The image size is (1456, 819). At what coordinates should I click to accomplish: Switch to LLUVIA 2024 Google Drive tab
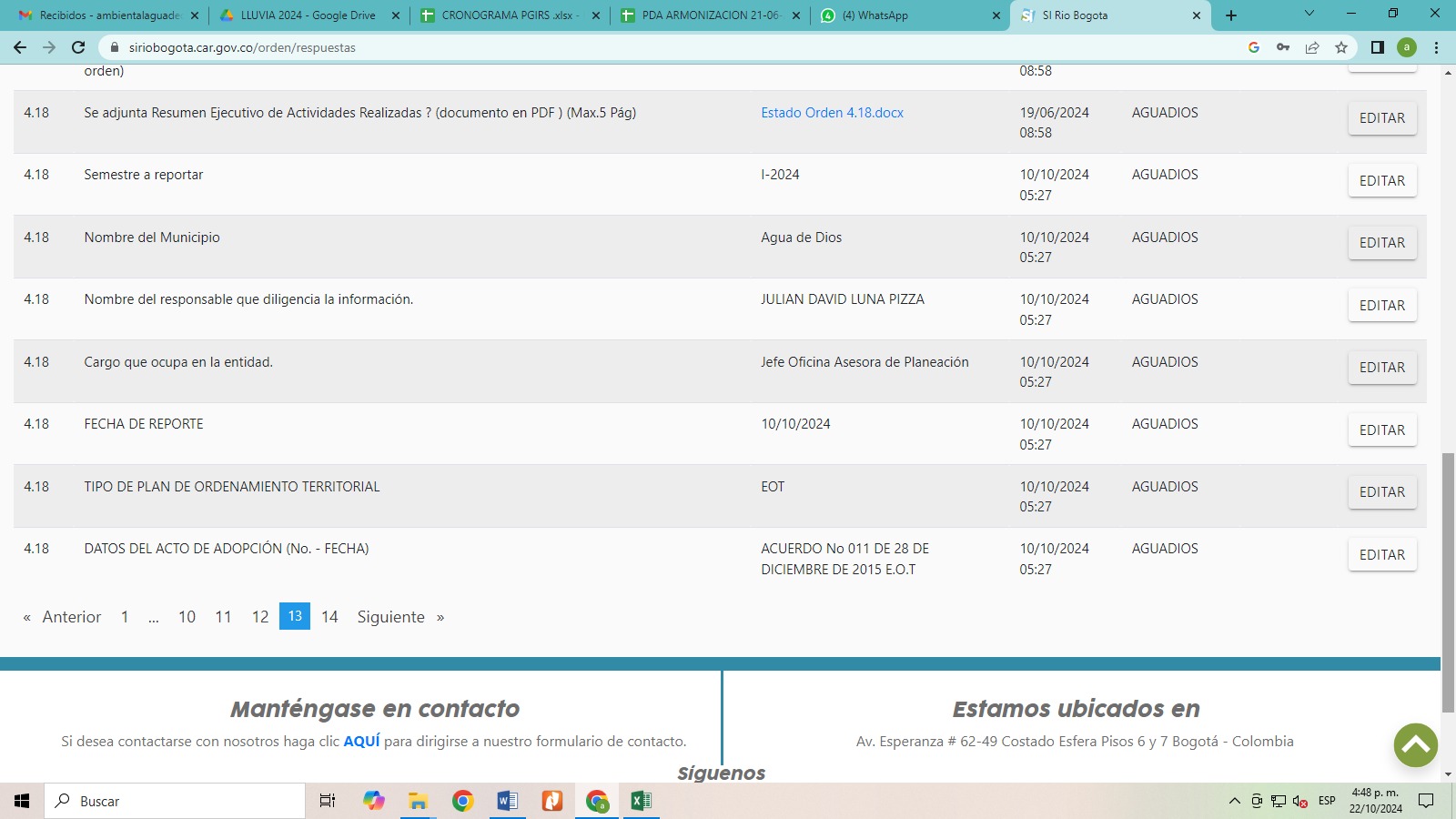(308, 15)
